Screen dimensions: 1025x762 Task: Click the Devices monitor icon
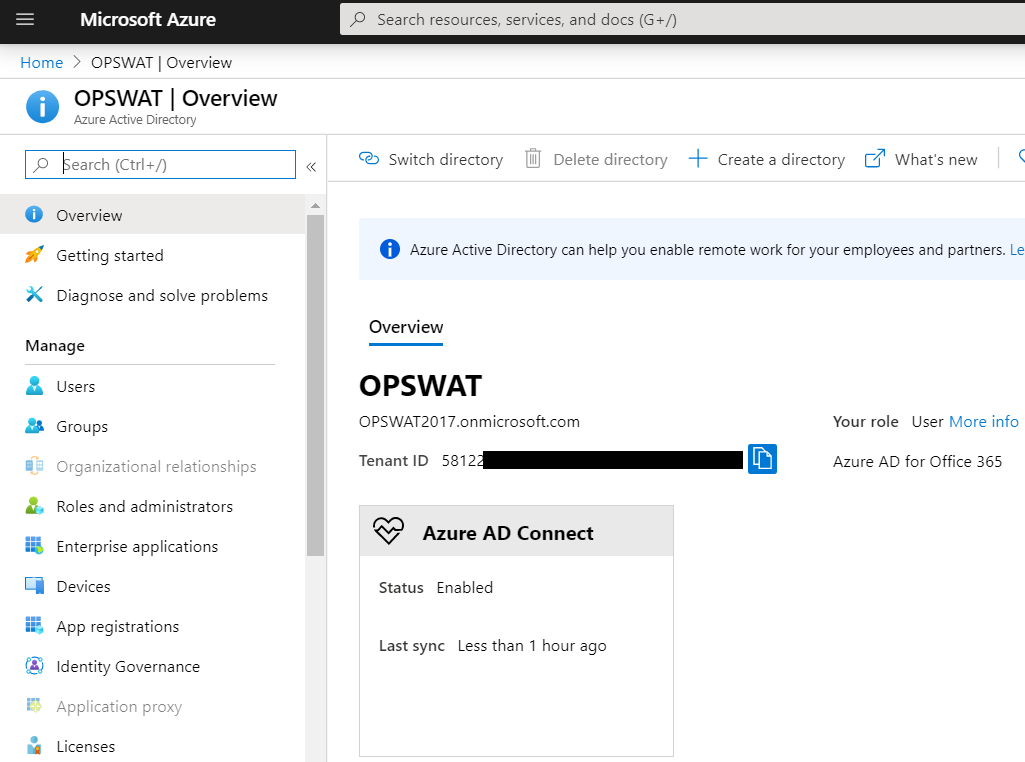(x=34, y=586)
